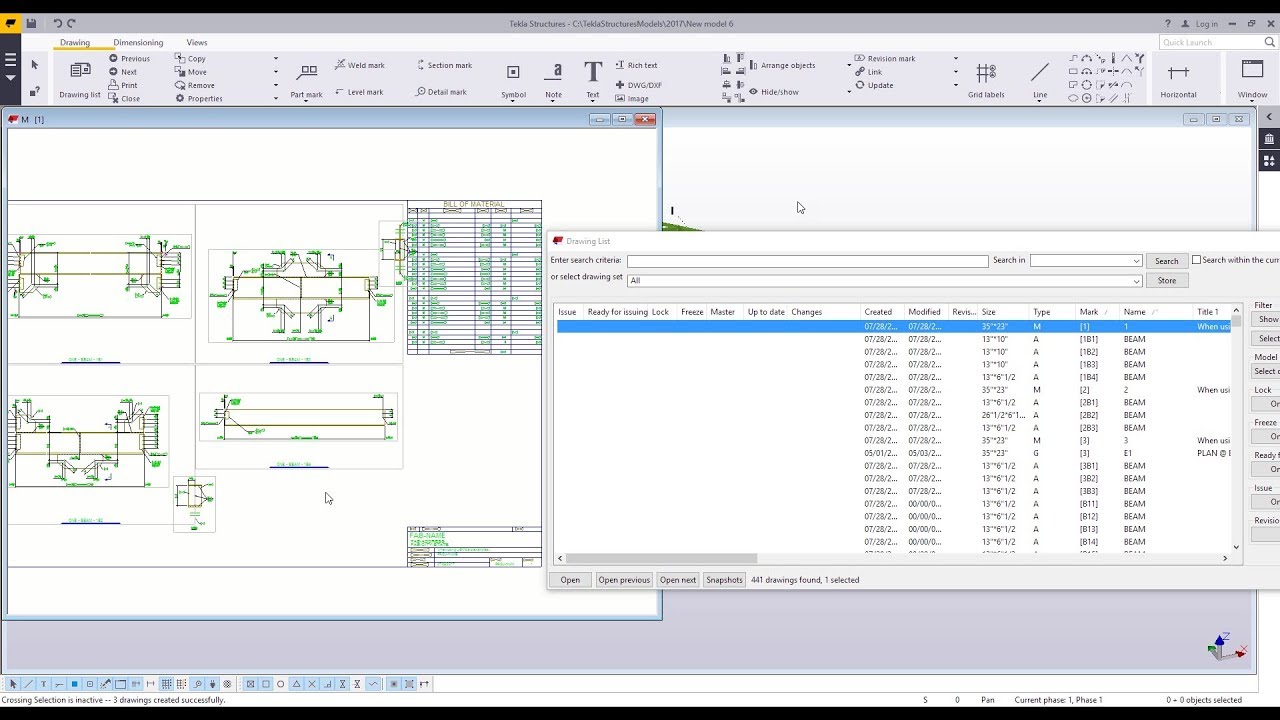Click the Open button in Drawing List
The height and width of the screenshot is (720, 1280).
point(570,580)
